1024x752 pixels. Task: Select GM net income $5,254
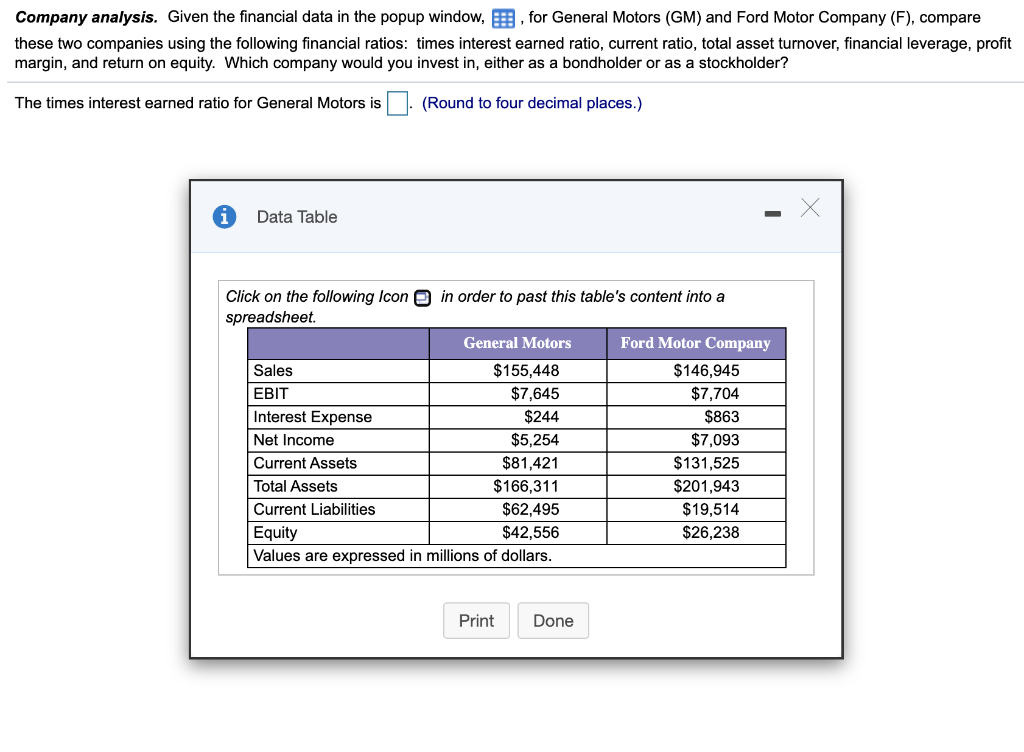[x=535, y=440]
